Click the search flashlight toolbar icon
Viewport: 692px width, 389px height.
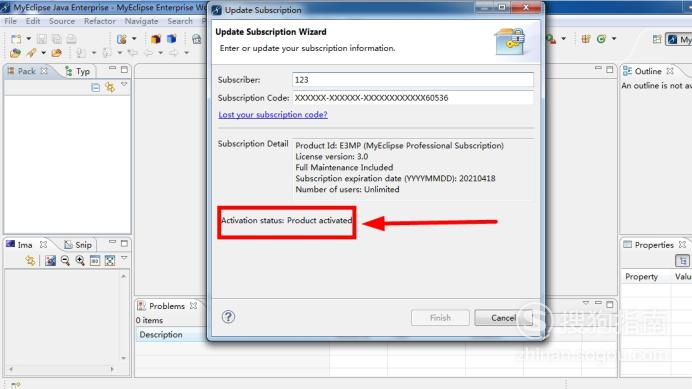tap(31, 53)
